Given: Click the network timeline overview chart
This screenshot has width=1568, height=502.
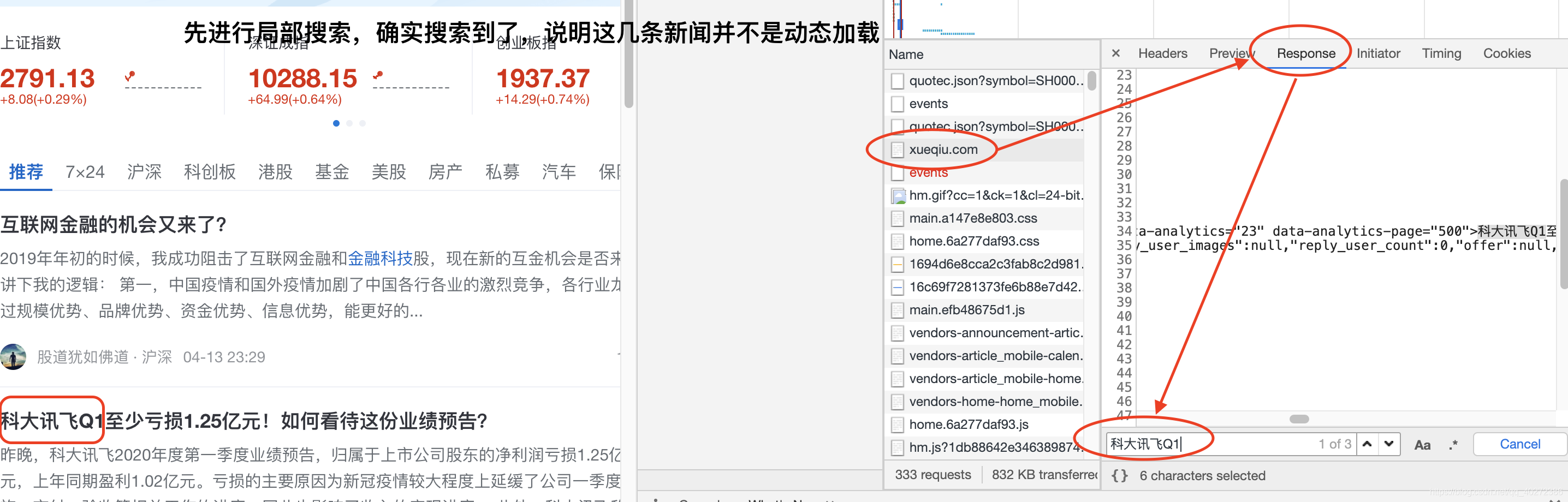Looking at the screenshot, I should pyautogui.click(x=1226, y=18).
